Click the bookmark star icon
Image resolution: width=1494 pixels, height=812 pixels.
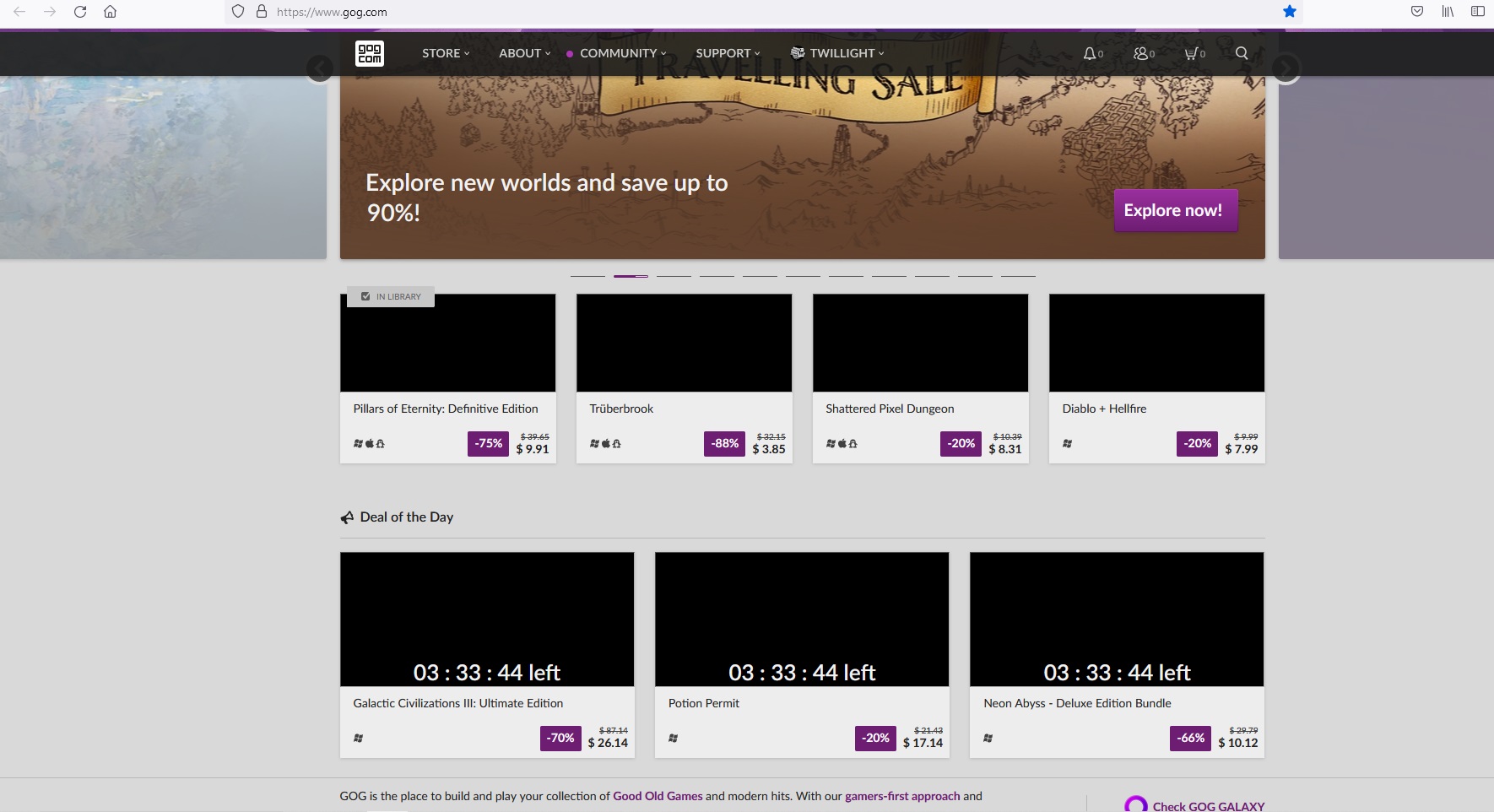[1289, 12]
